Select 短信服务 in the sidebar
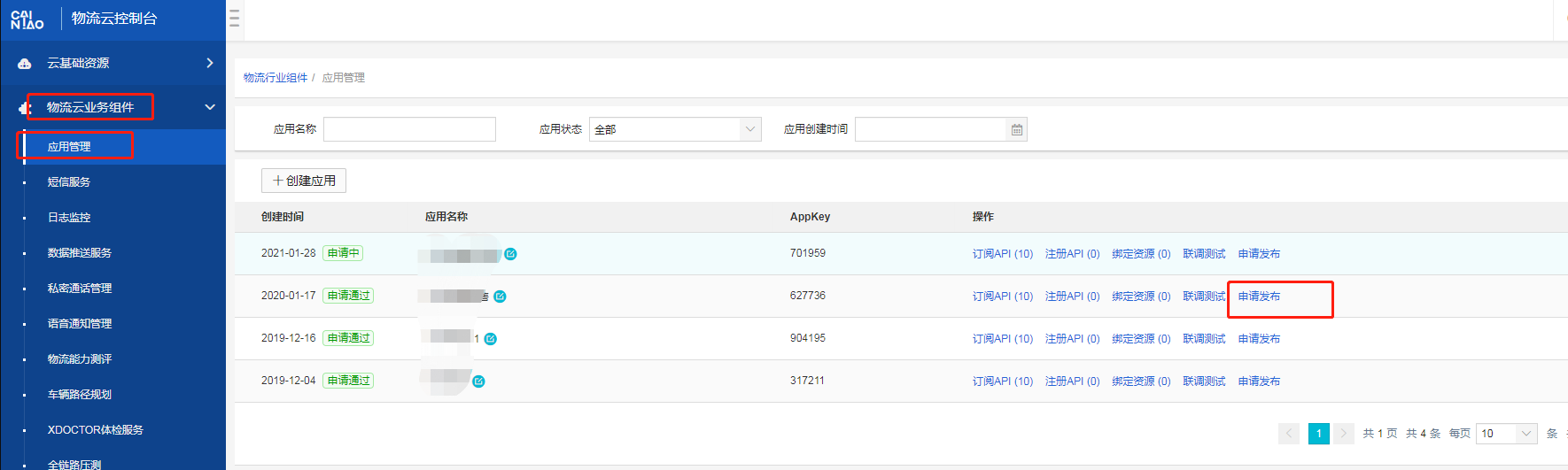Screen dimensions: 1568x470 [69, 182]
